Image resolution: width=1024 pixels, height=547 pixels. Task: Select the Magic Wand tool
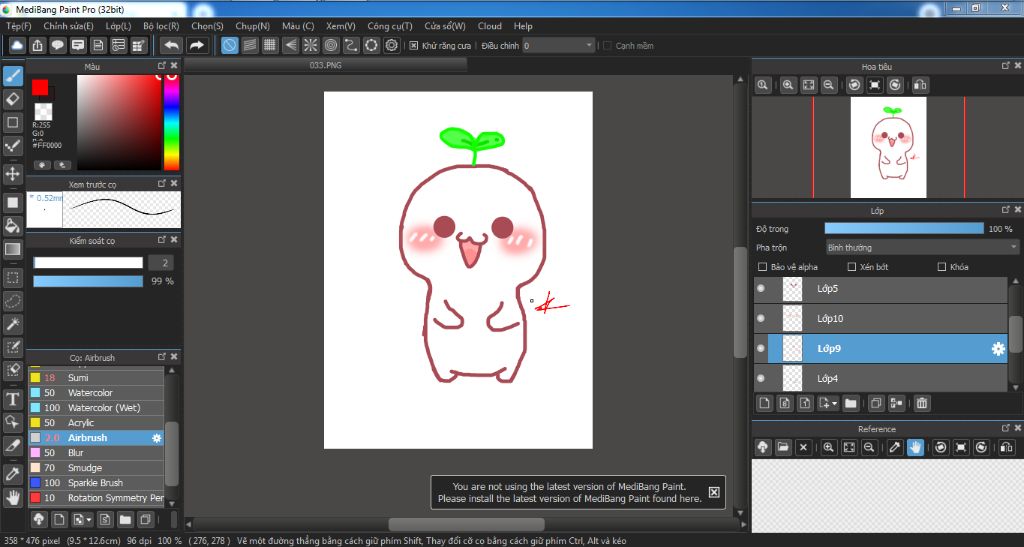[12, 324]
